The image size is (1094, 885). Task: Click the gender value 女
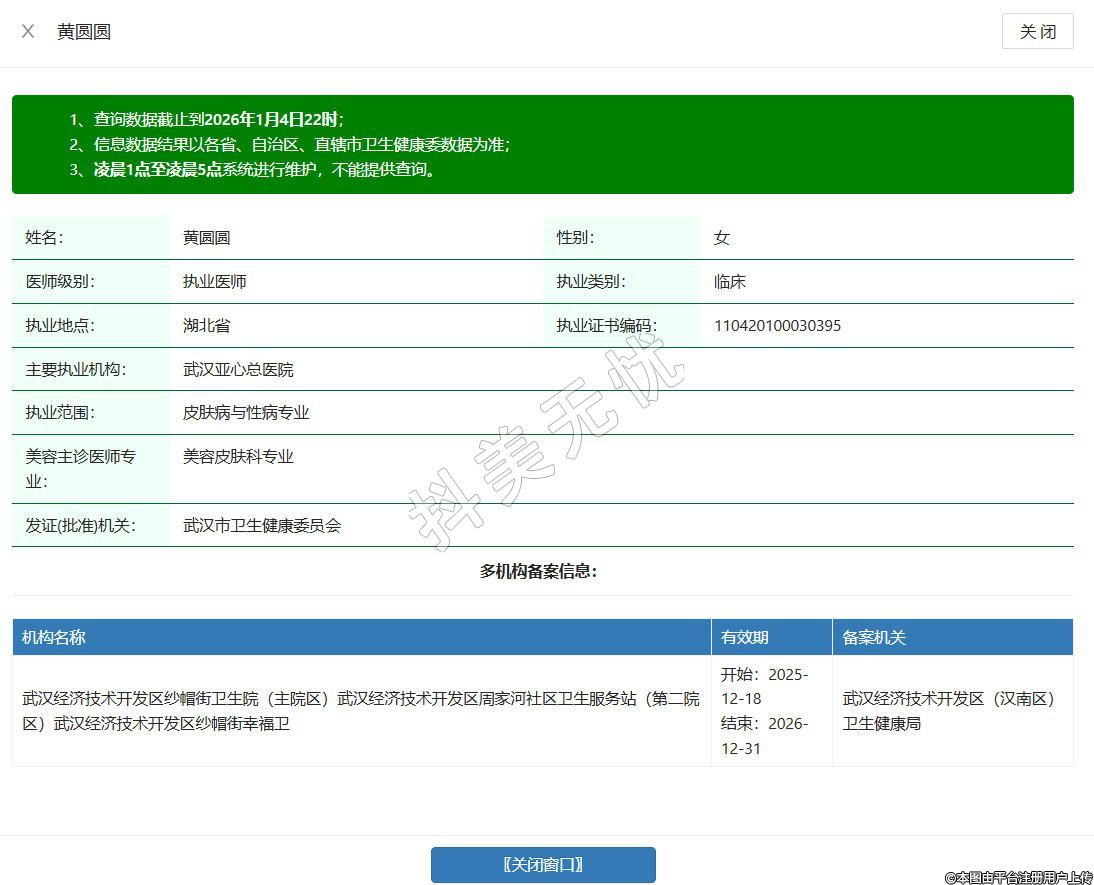722,238
